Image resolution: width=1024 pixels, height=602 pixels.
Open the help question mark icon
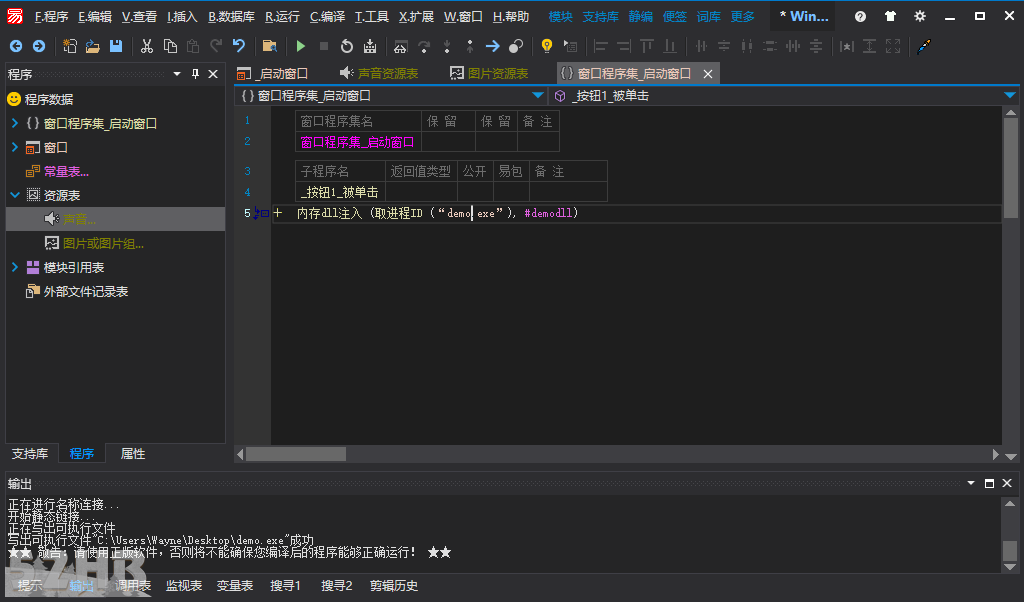point(860,16)
